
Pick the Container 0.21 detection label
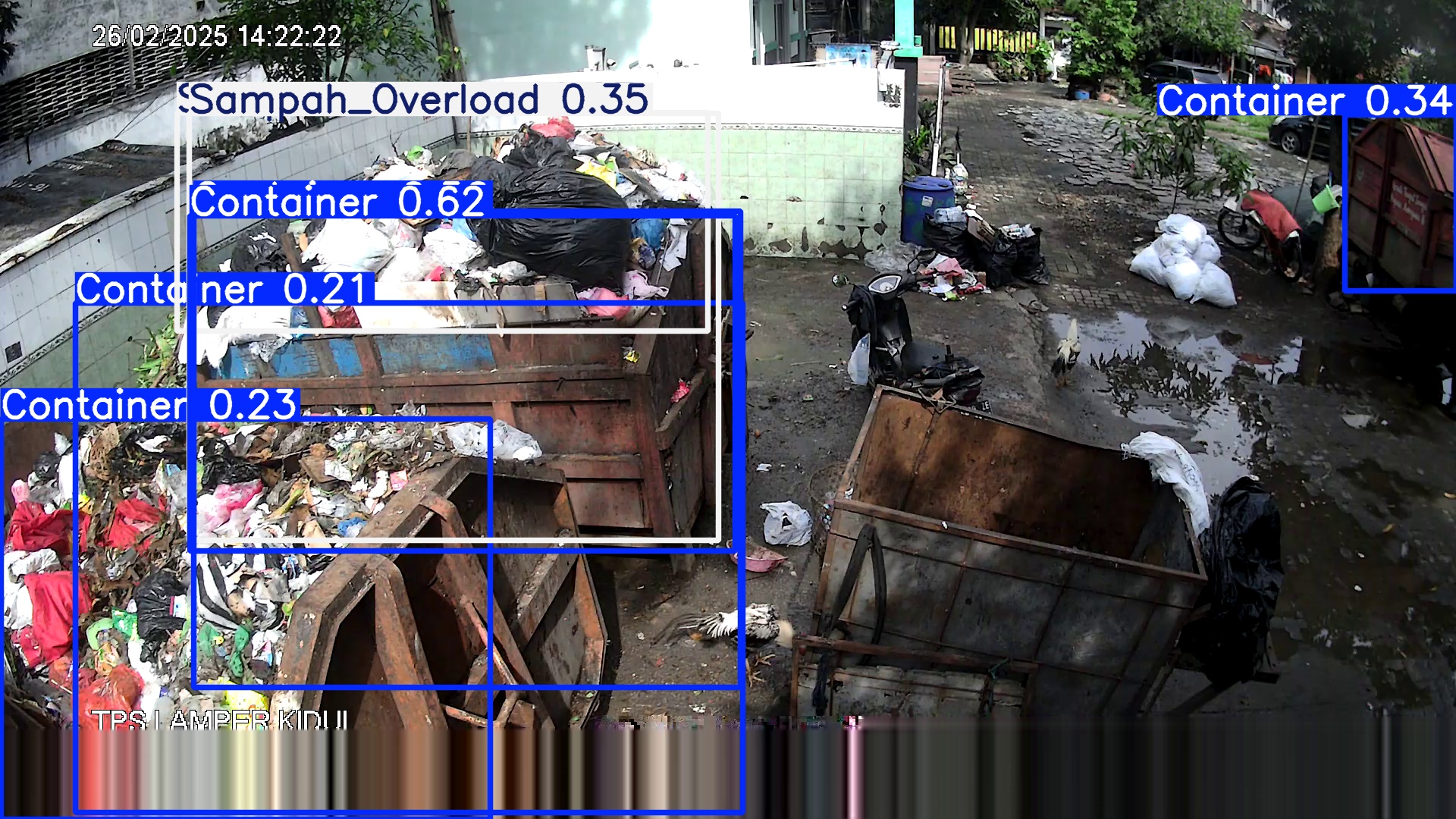point(224,289)
